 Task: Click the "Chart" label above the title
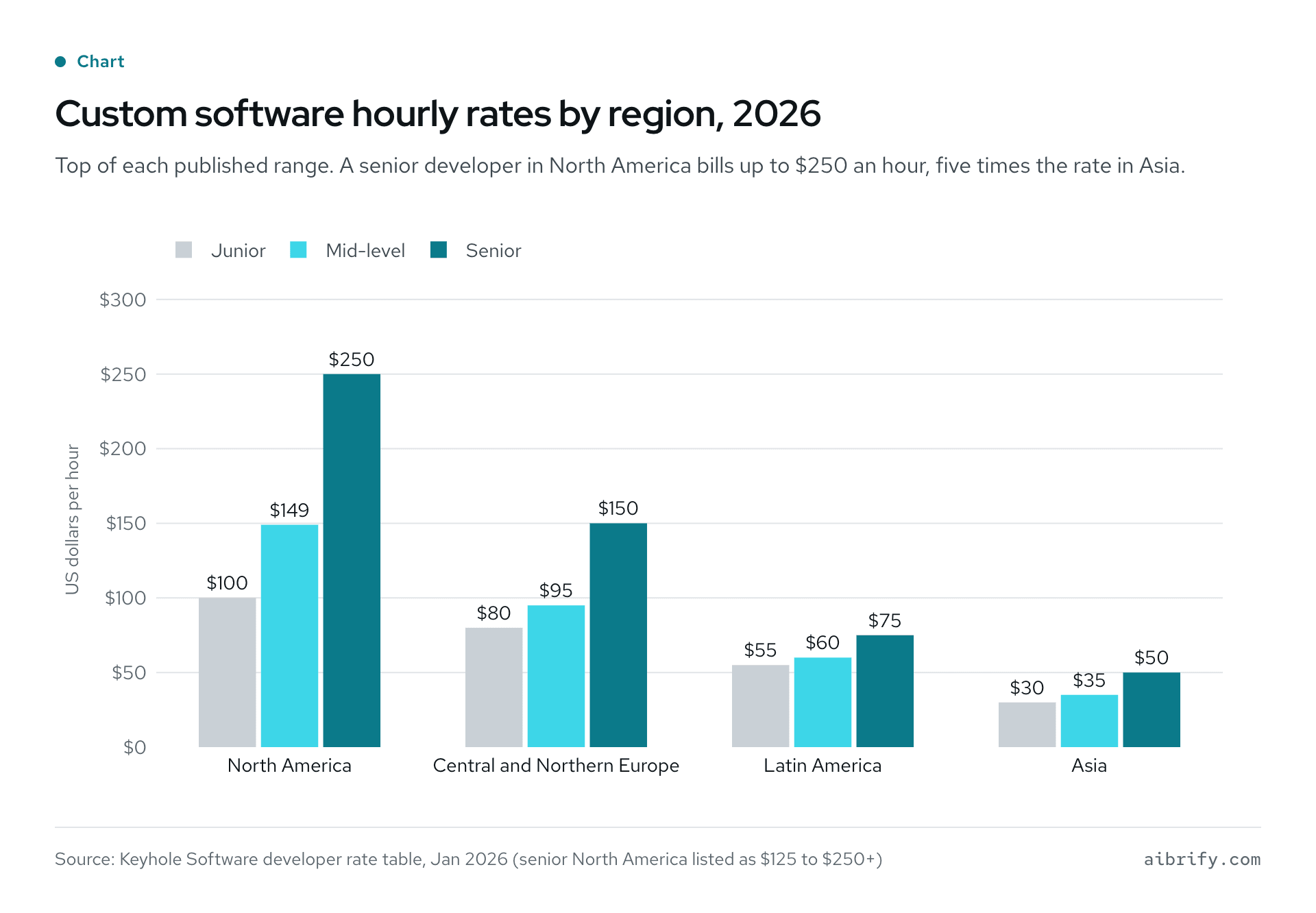101,62
